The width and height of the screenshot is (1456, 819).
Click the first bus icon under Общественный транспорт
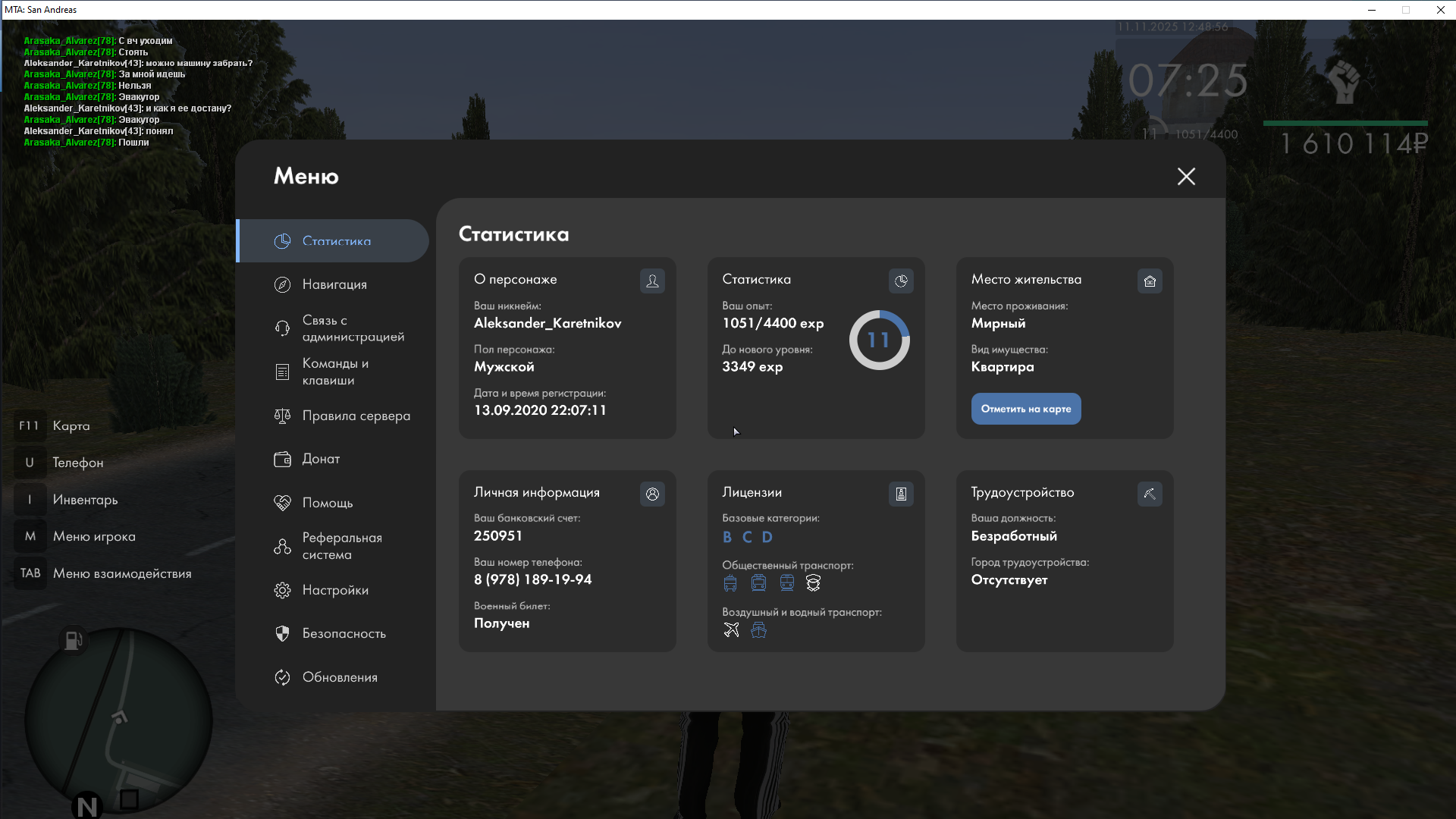[x=730, y=583]
